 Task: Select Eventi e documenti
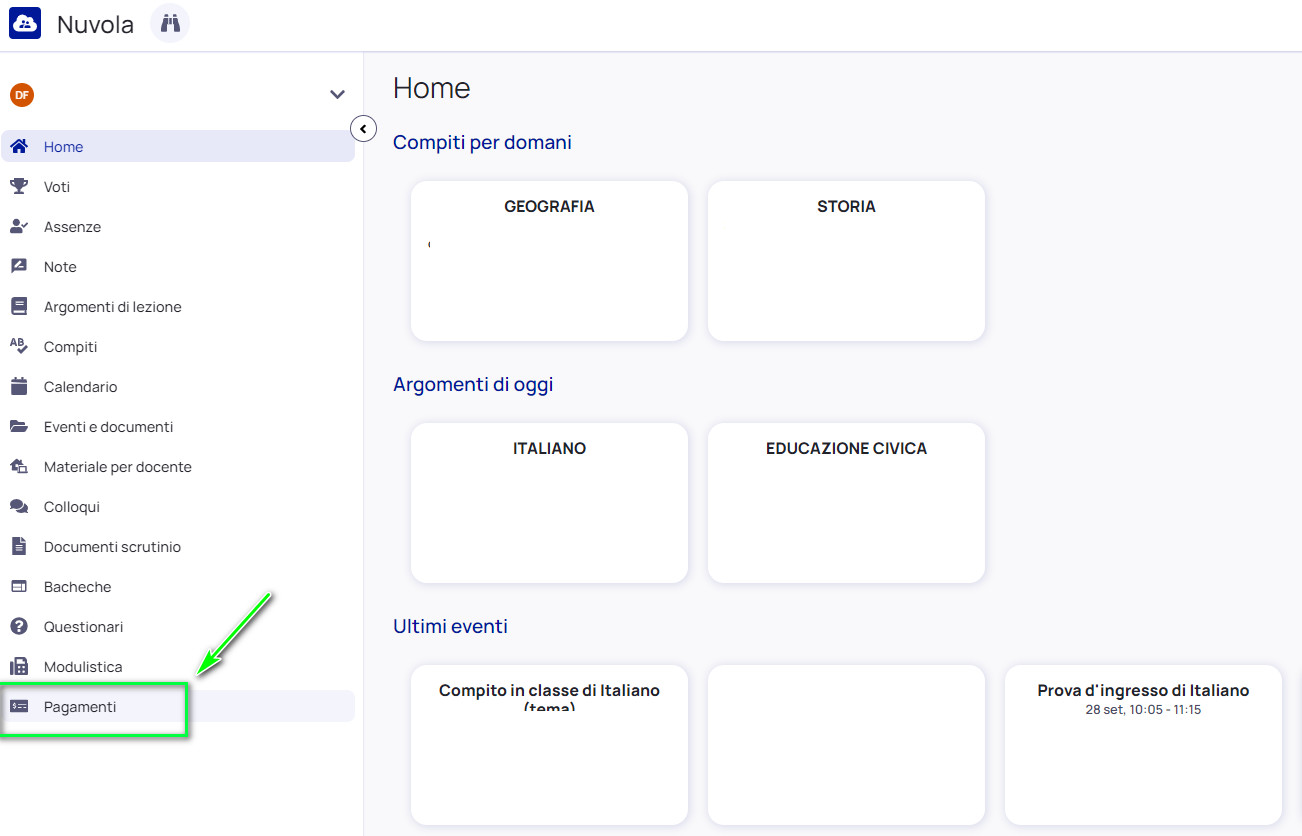(178, 426)
